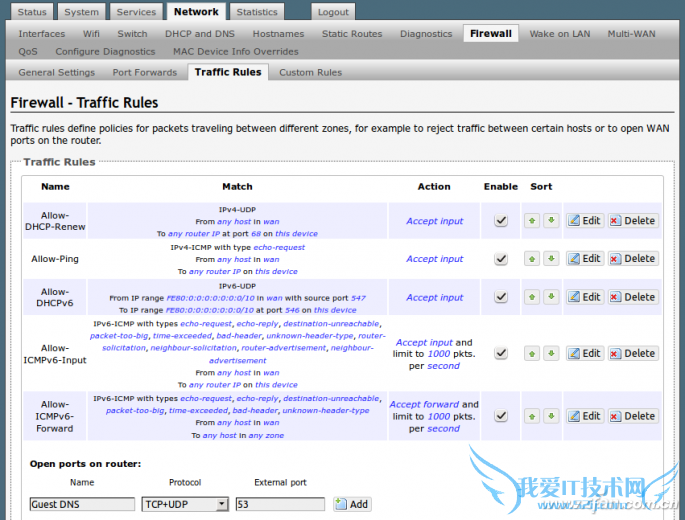Delete the Allow-Ping rule
Image resolution: width=685 pixels, height=520 pixels.
pos(632,258)
